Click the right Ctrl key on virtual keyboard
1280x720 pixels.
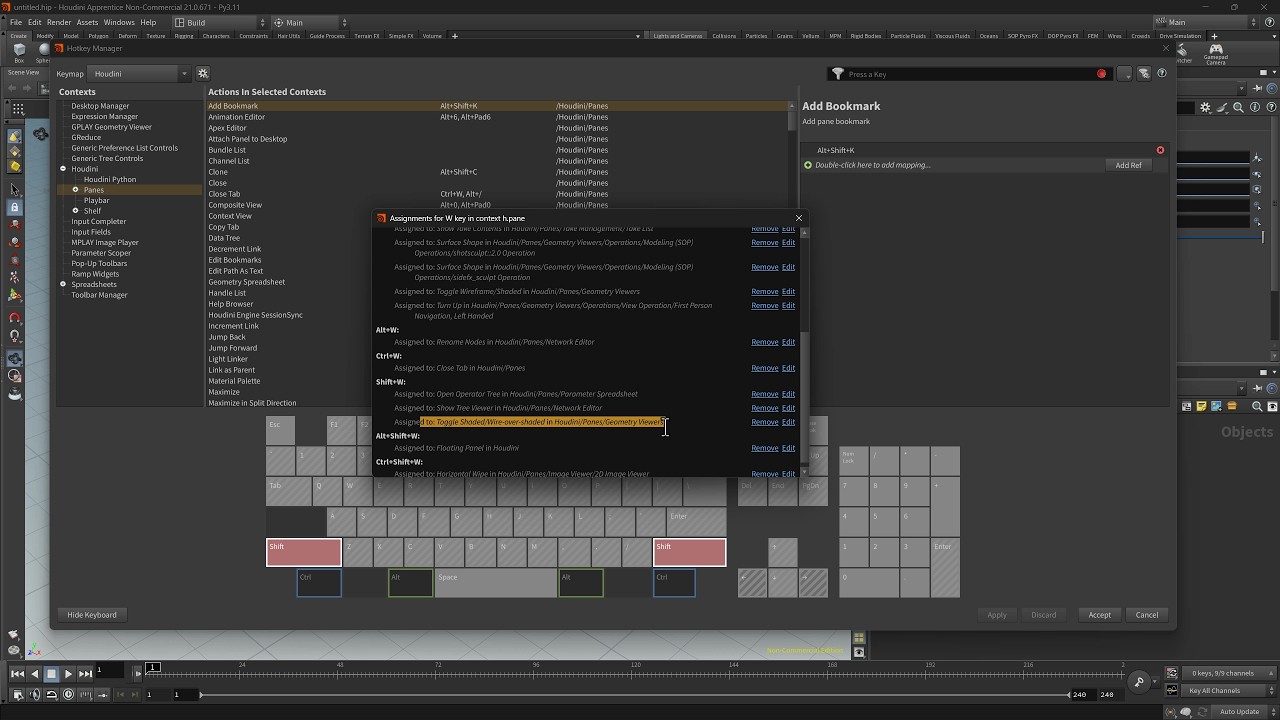(674, 583)
